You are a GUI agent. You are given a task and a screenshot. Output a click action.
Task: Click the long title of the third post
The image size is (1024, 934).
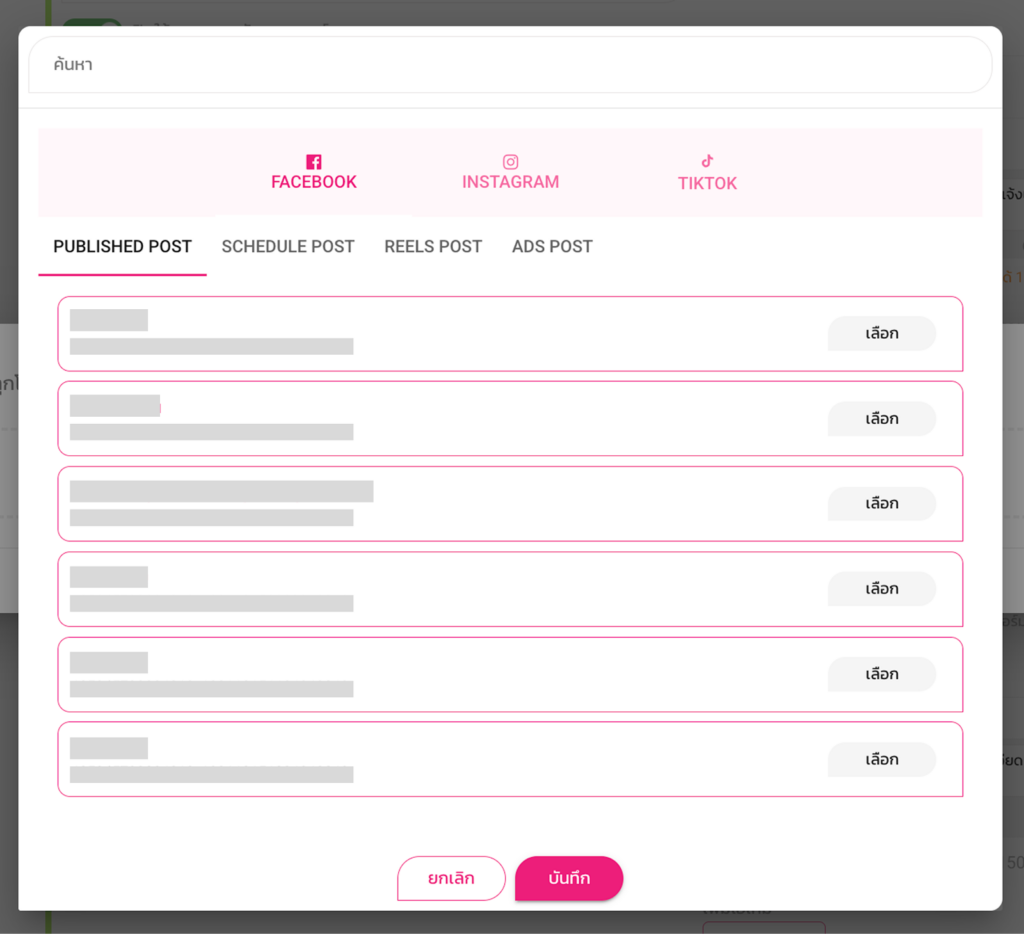221,491
